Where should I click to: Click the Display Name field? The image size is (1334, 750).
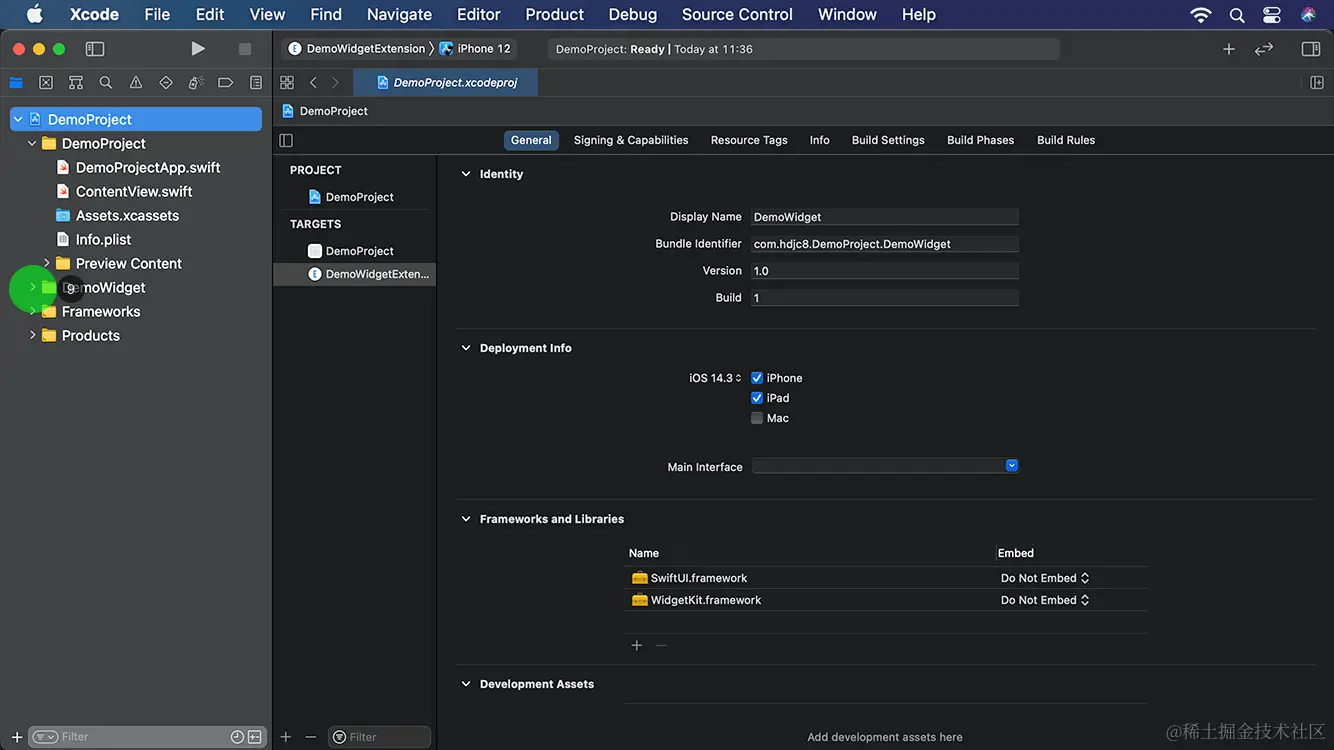[x=885, y=217]
